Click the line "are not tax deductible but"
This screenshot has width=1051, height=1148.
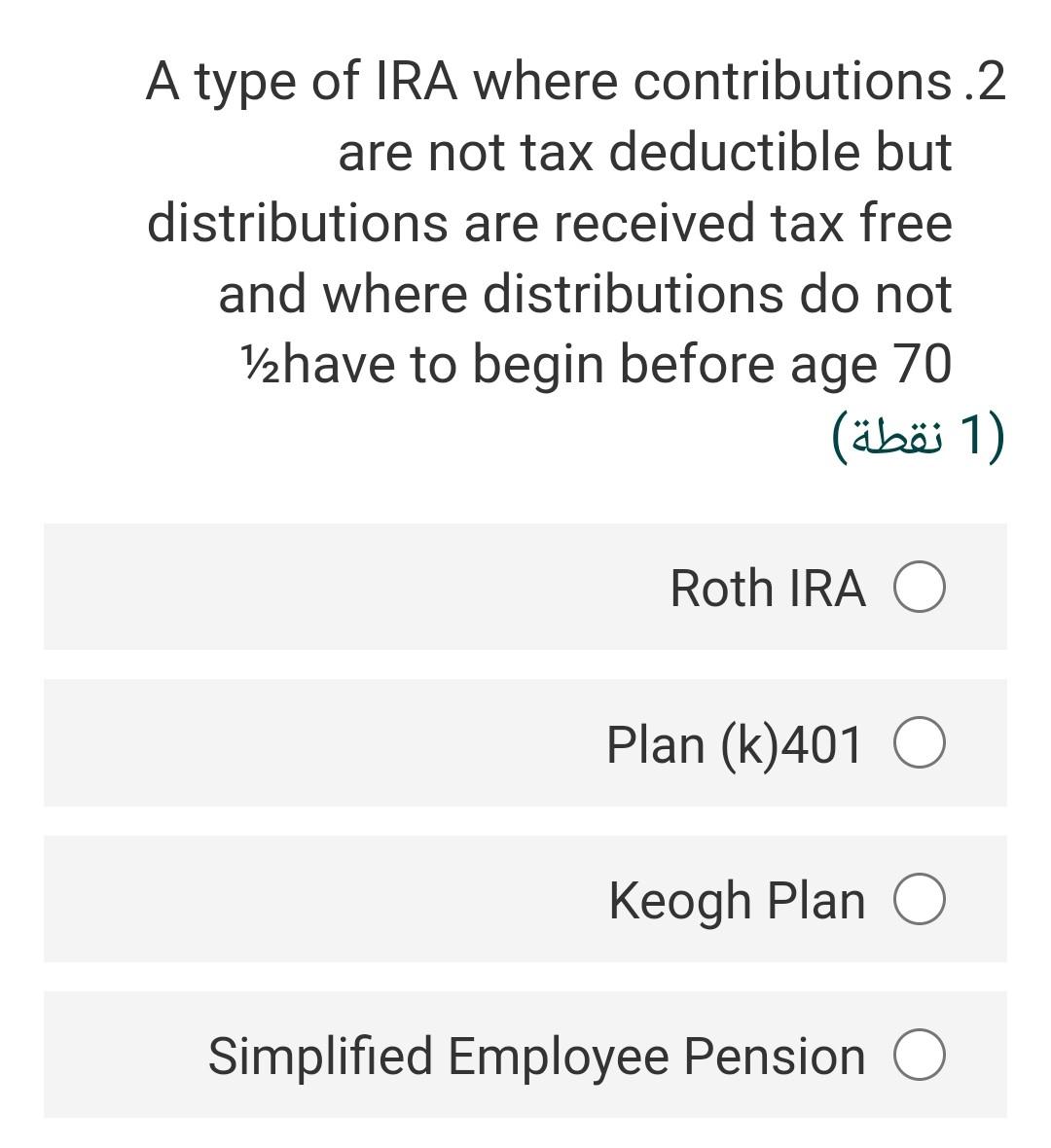coord(644,153)
